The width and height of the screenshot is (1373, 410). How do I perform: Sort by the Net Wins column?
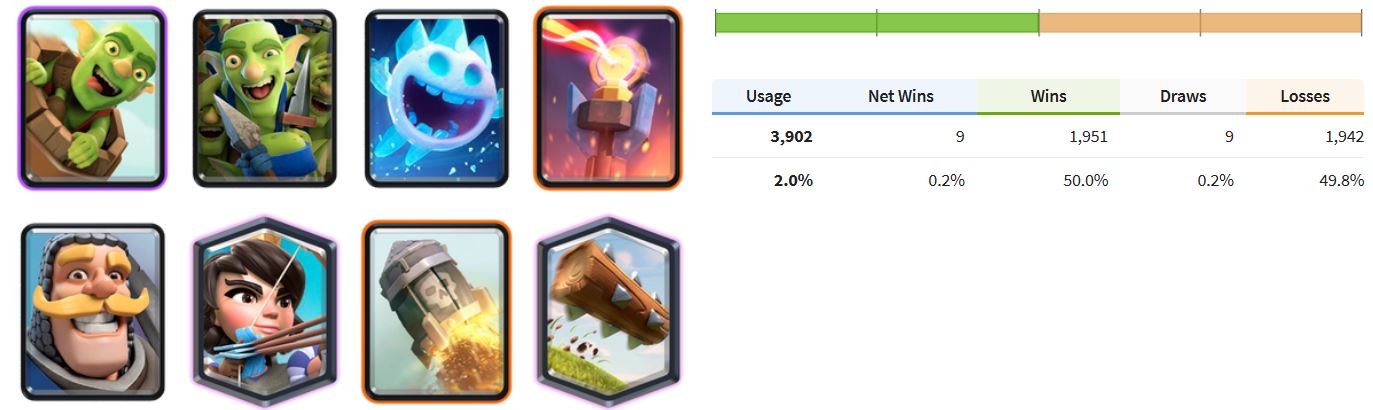point(901,97)
